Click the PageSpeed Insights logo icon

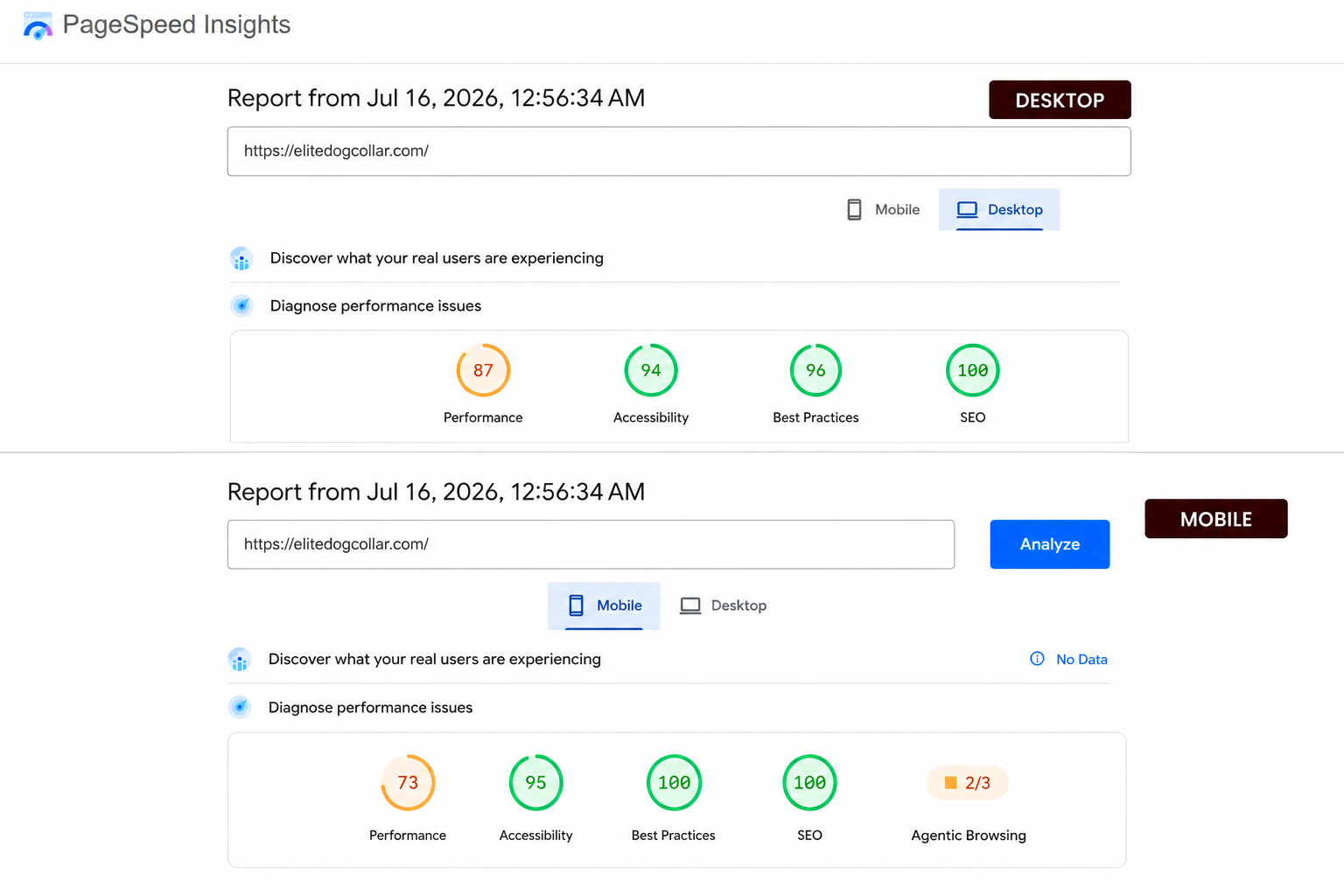(38, 25)
